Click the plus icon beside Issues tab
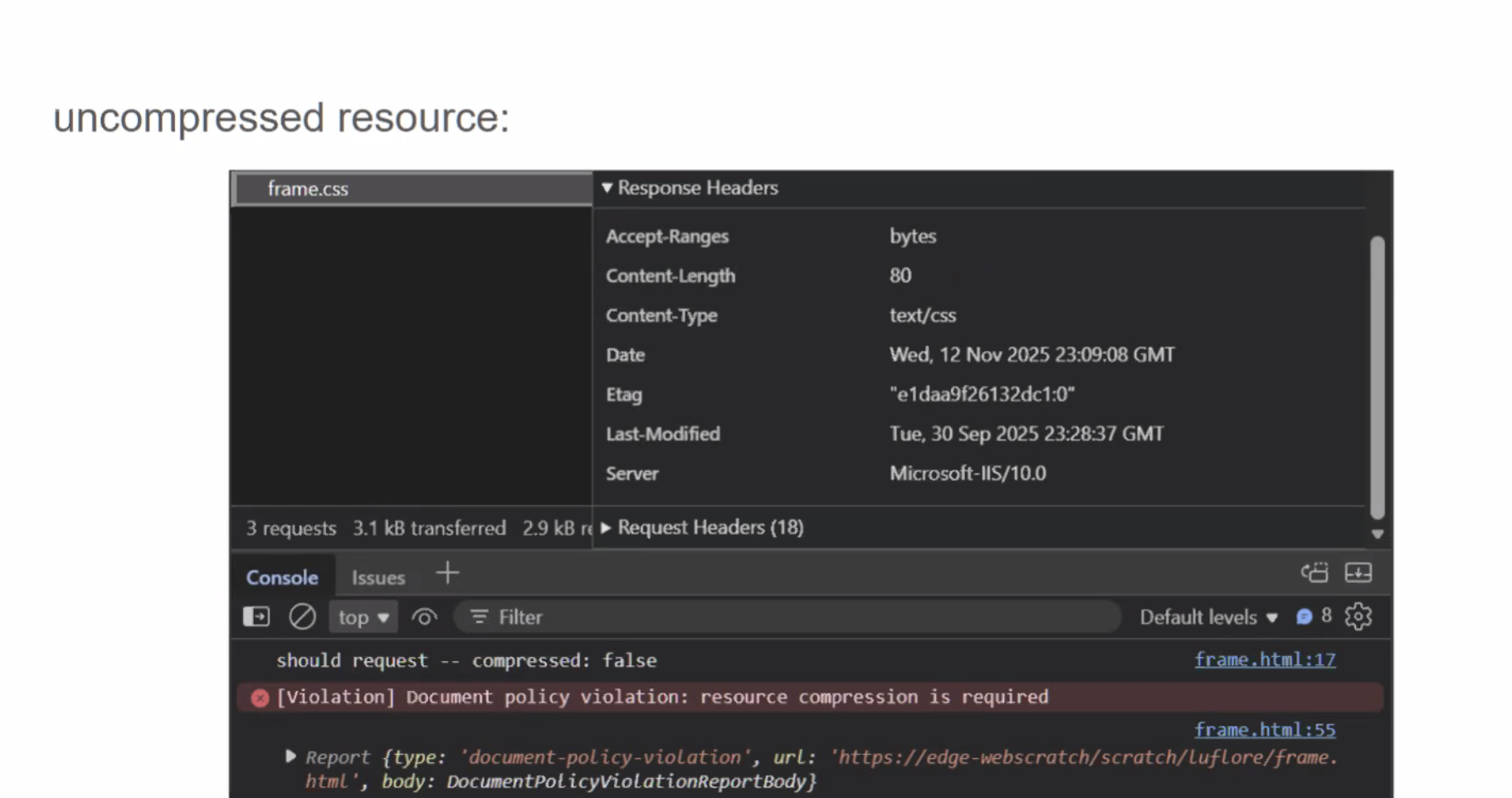 coord(447,574)
